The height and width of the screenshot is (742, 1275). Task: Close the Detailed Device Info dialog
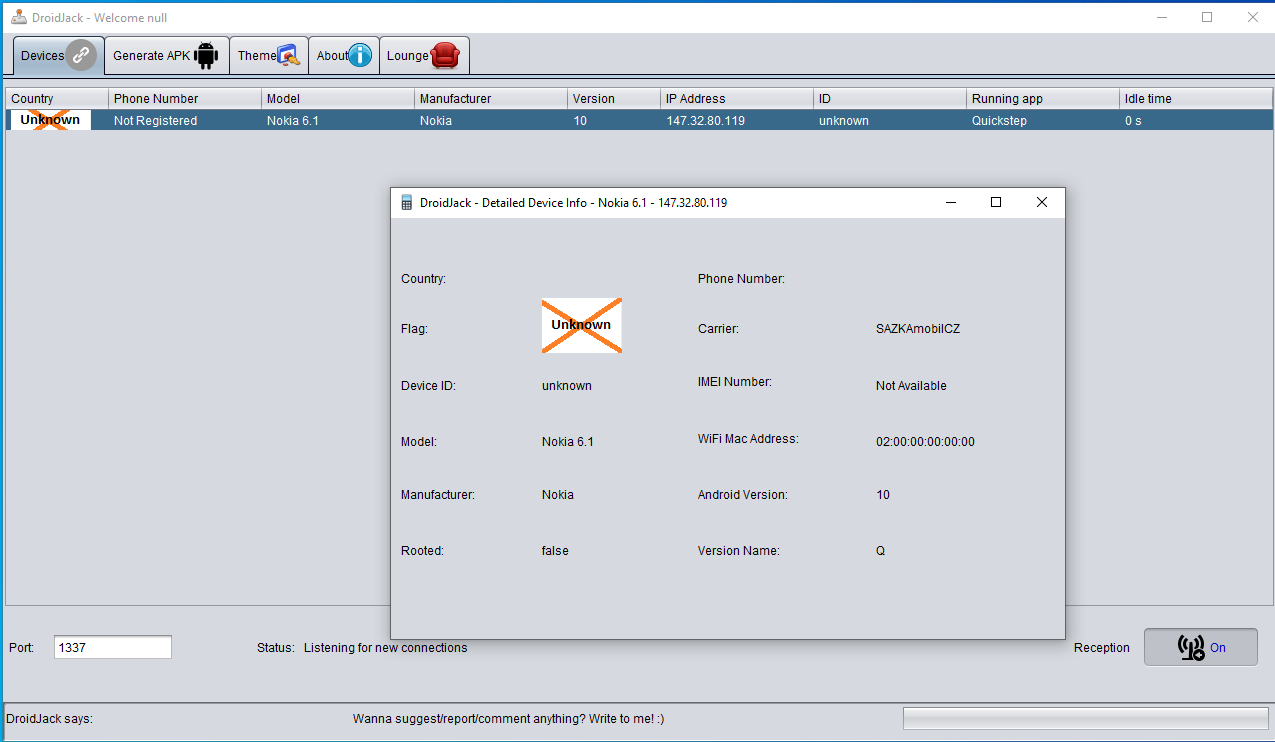pyautogui.click(x=1042, y=202)
